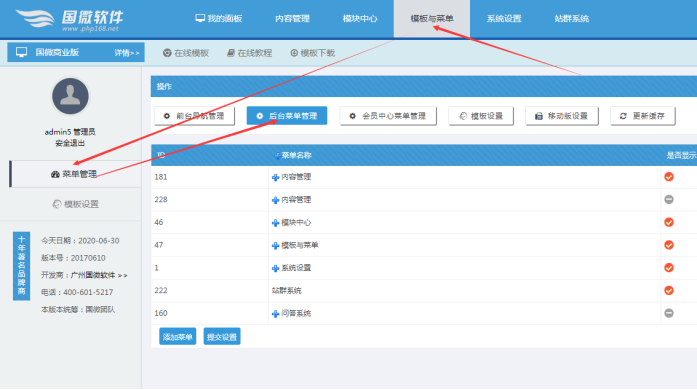Click 更新缓存 refresh button
697x390 pixels.
(x=643, y=116)
